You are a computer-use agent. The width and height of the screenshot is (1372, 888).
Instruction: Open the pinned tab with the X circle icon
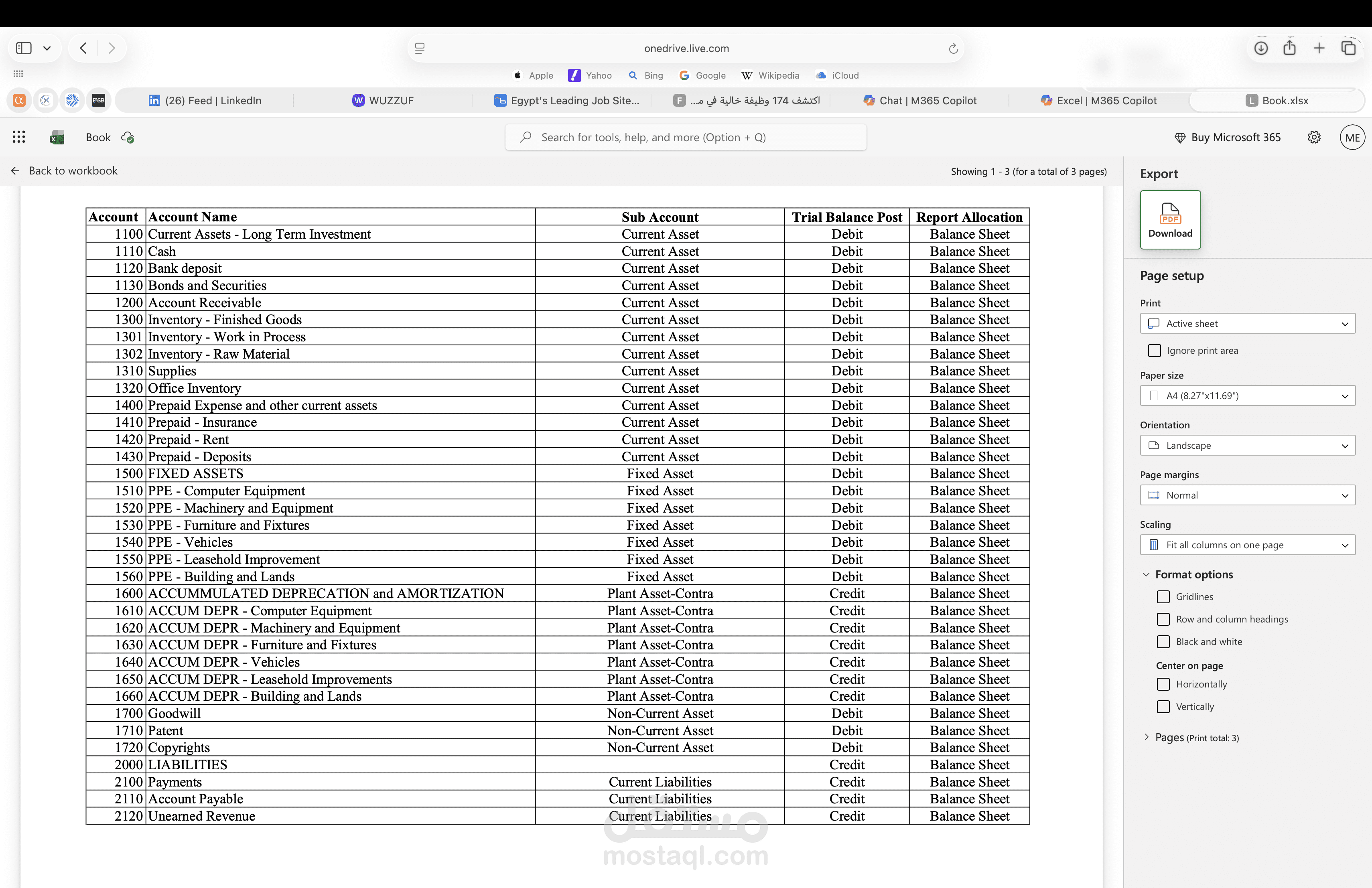click(46, 100)
